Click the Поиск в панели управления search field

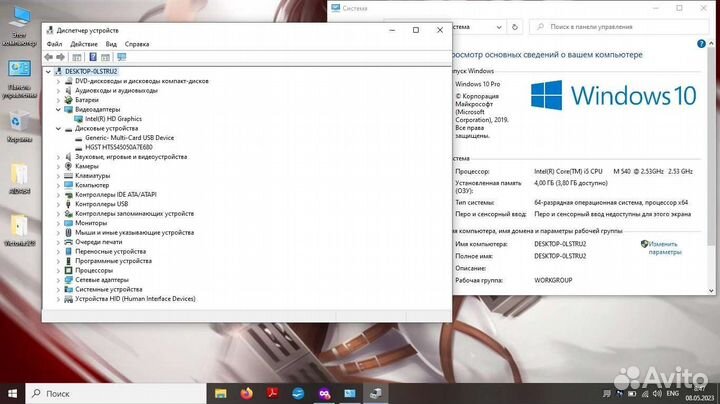(619, 27)
